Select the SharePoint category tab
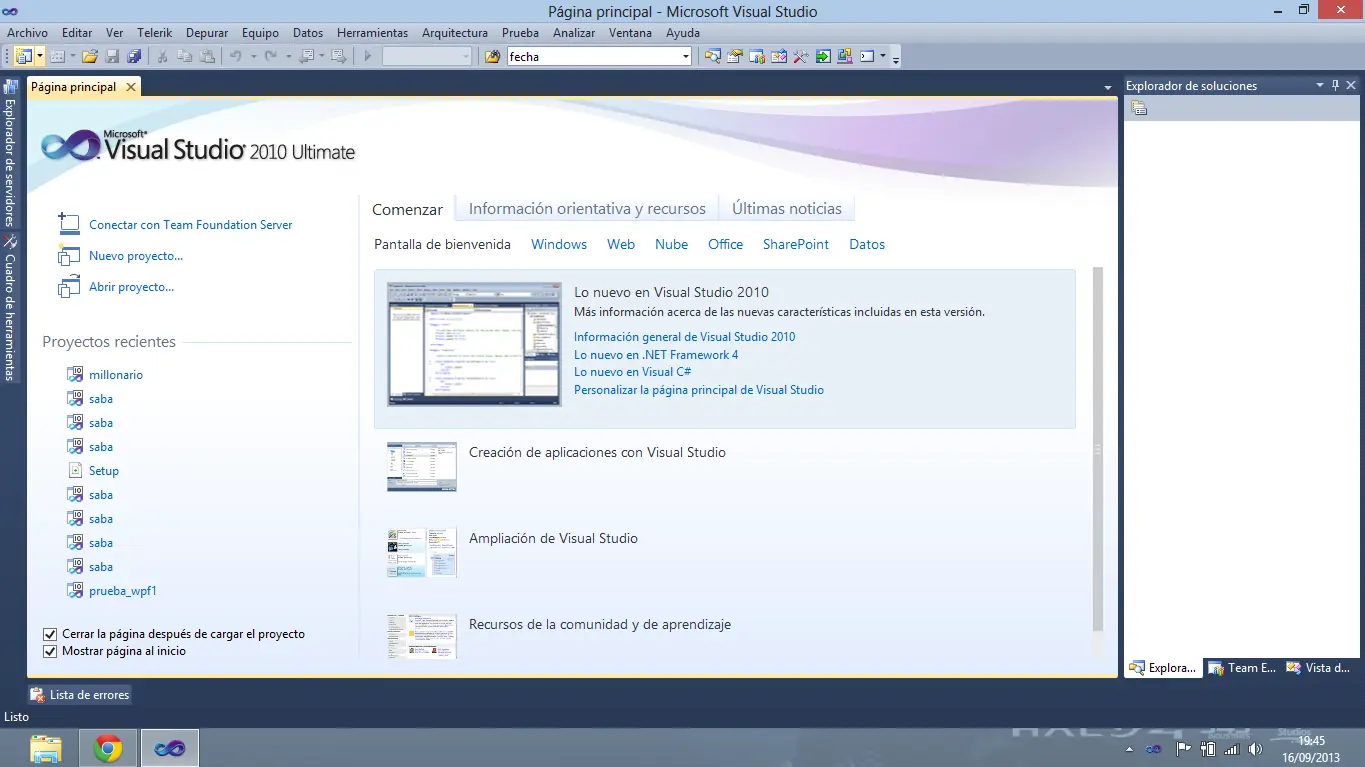This screenshot has width=1365, height=767. click(796, 244)
